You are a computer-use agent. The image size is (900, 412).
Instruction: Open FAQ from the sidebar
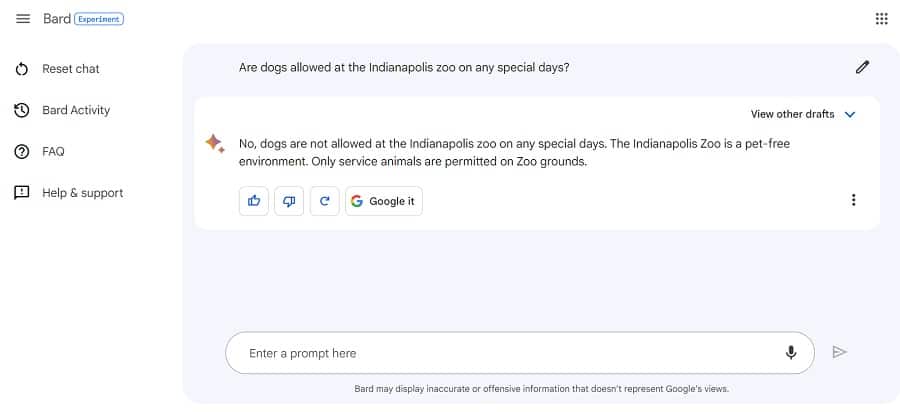(x=53, y=152)
